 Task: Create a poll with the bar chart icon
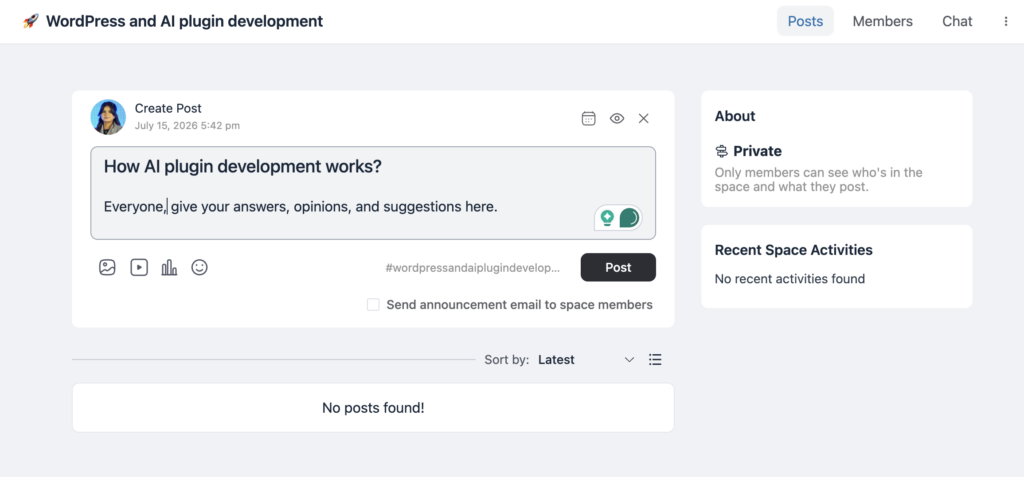coord(169,267)
